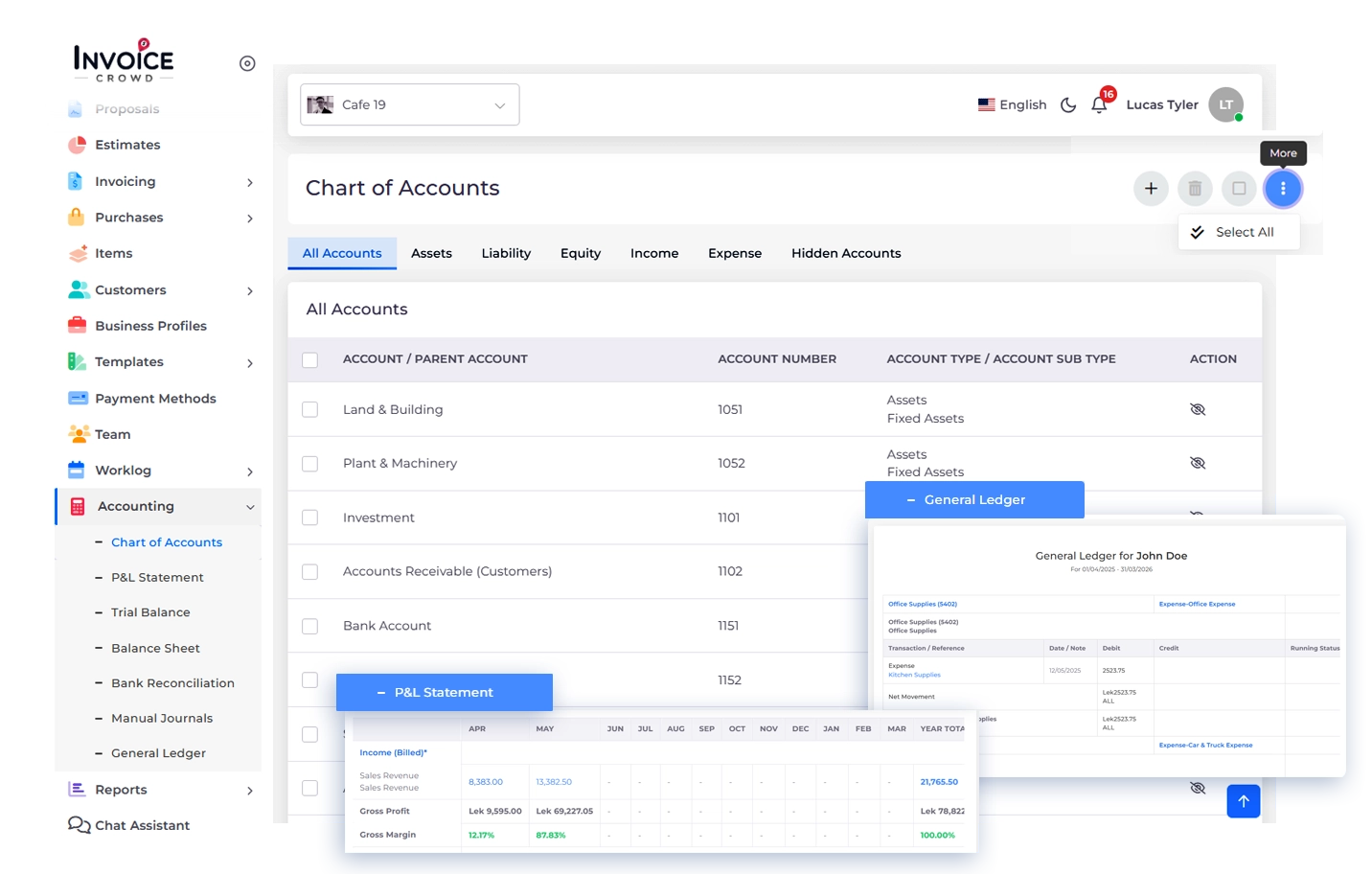Open Chat Assistant from sidebar
The height and width of the screenshot is (874, 1372).
click(x=142, y=825)
